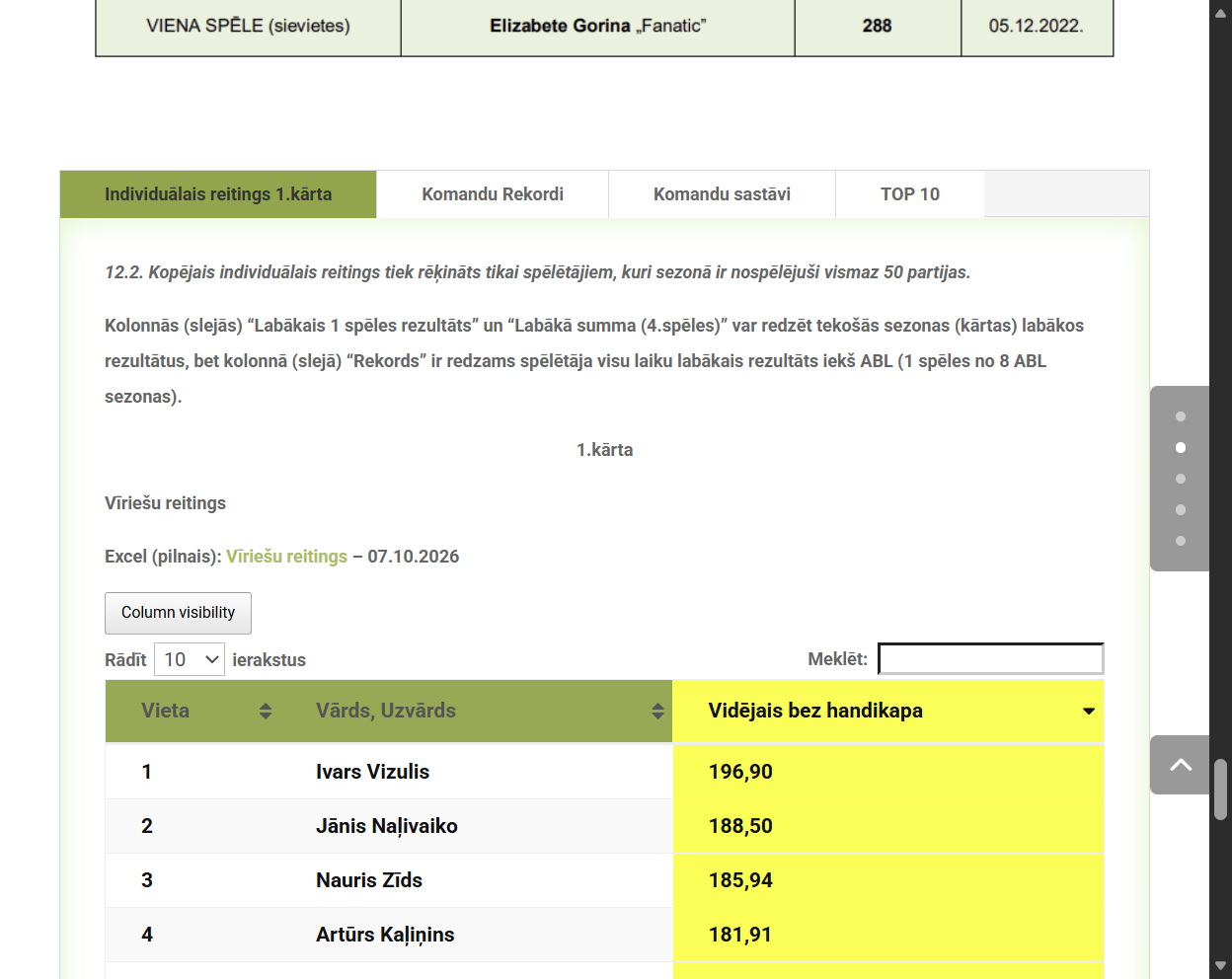Switch to Komandu sastāvi tab

point(722,194)
